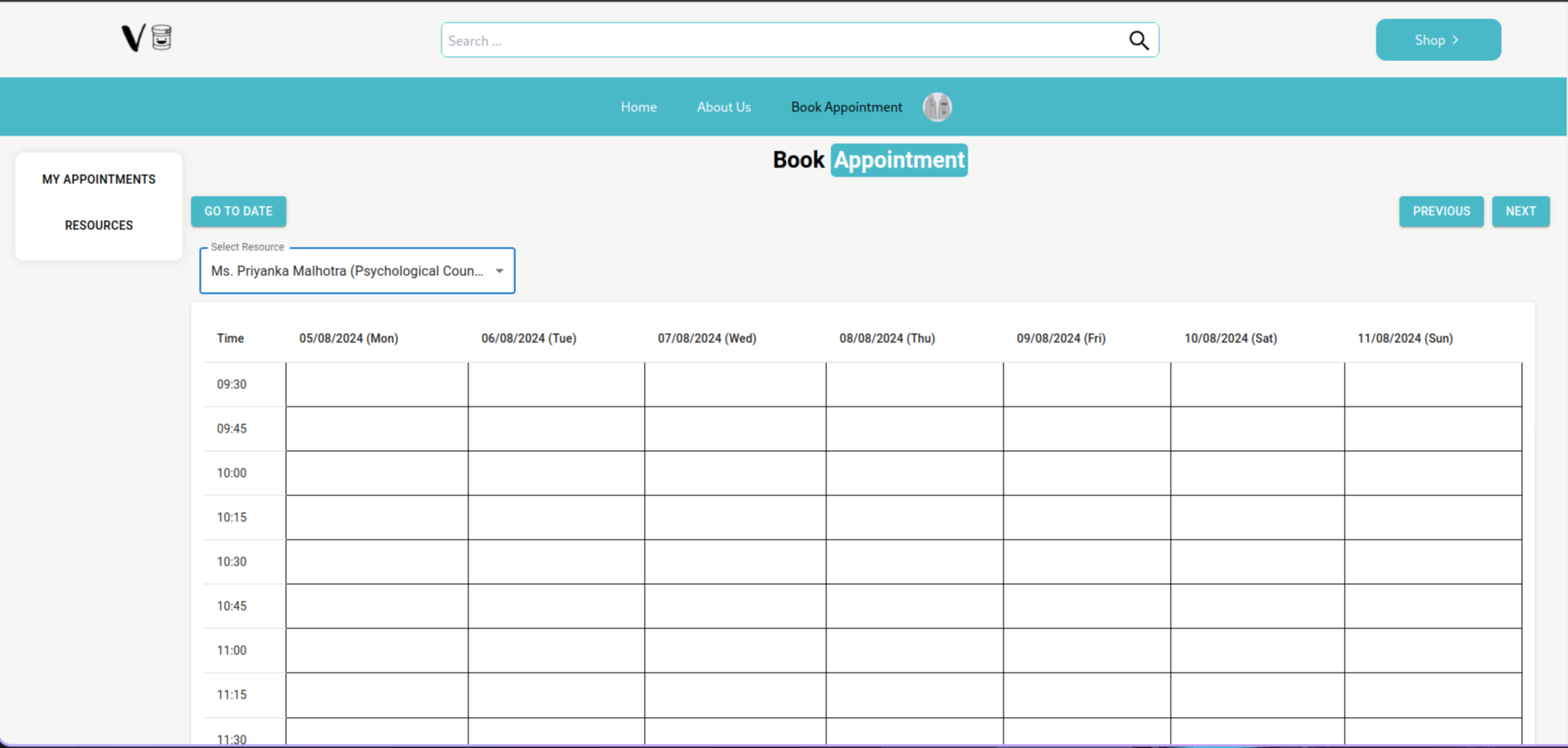The image size is (1568, 748).
Task: Select the 09:30 slot on Monday 05/08/2024
Action: tap(376, 385)
